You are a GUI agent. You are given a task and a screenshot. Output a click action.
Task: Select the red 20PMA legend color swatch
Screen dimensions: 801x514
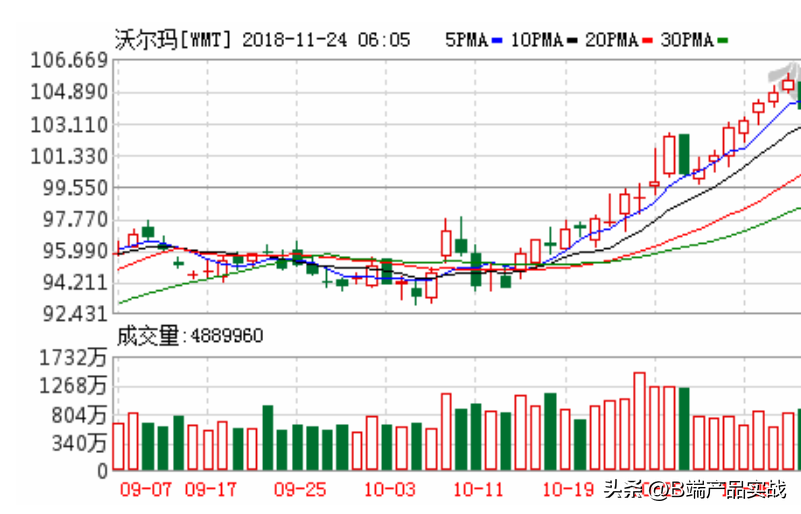click(647, 40)
